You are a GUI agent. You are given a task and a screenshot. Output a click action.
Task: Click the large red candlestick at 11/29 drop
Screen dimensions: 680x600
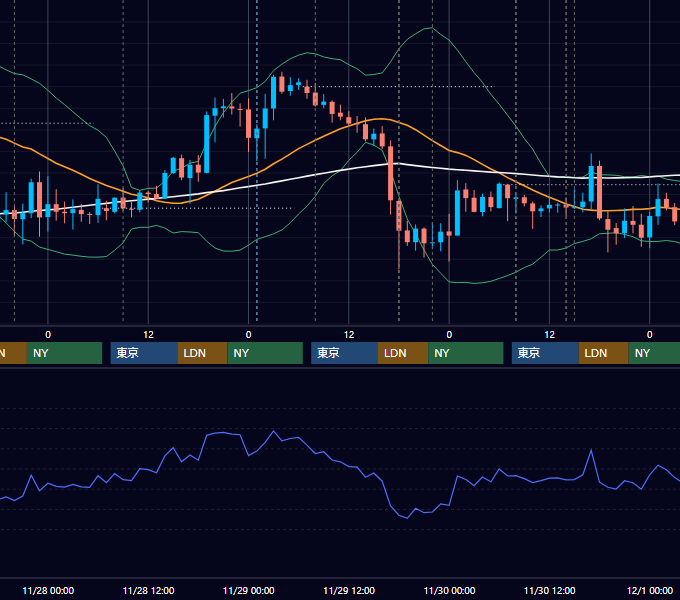[x=391, y=173]
